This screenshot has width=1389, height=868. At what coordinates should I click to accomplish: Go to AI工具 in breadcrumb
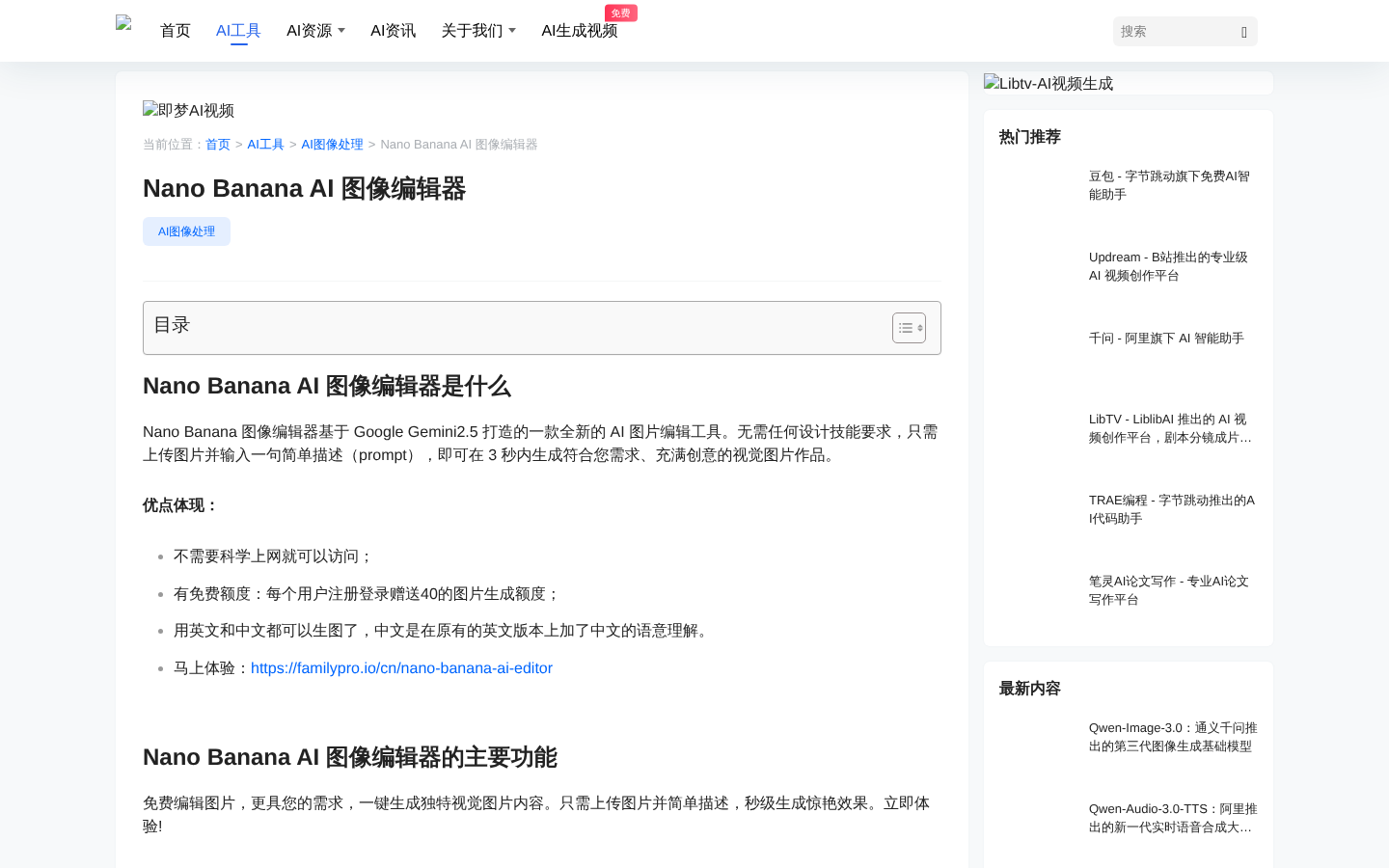pos(265,145)
